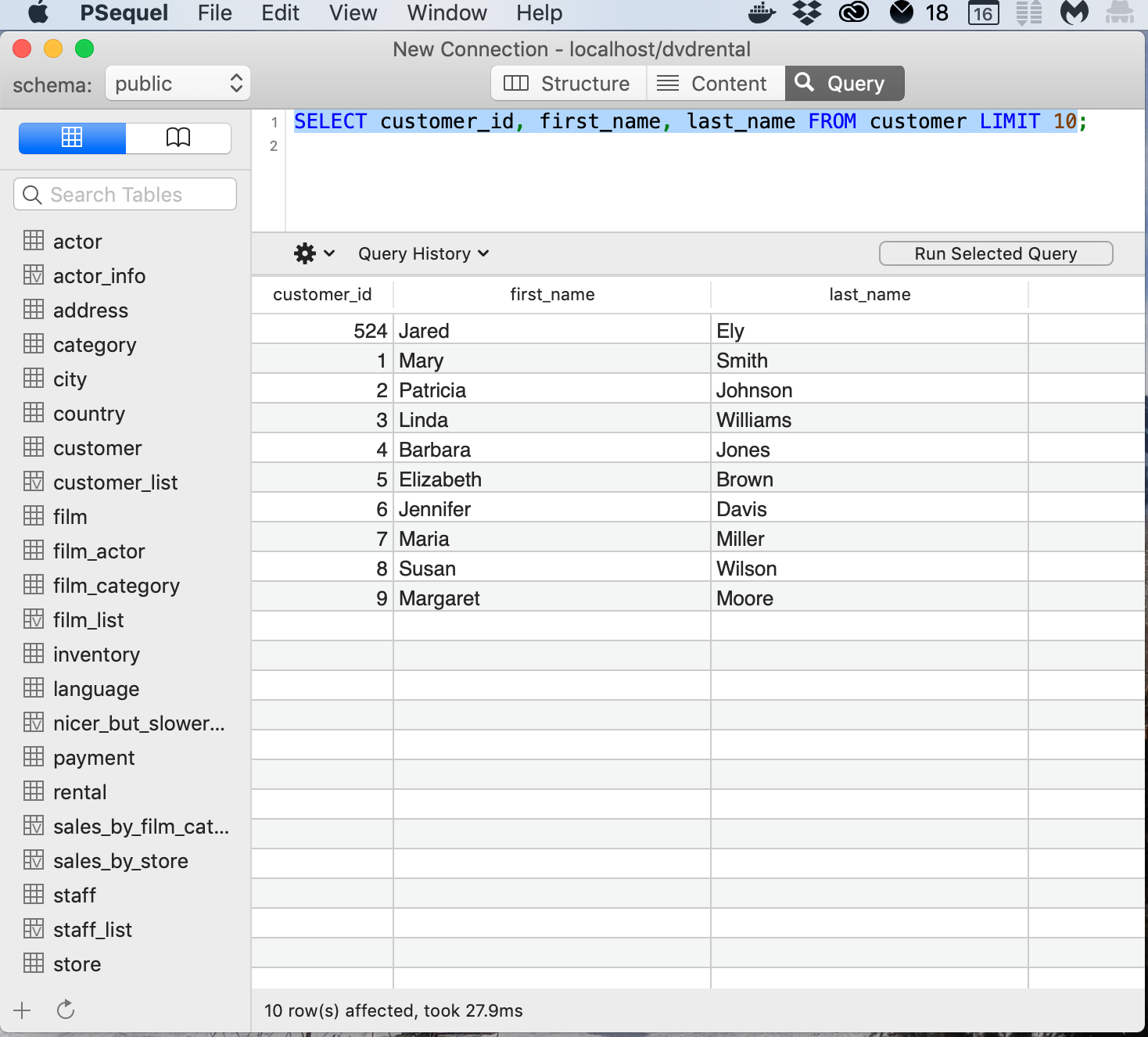Switch to the table grid view toggle

(72, 138)
